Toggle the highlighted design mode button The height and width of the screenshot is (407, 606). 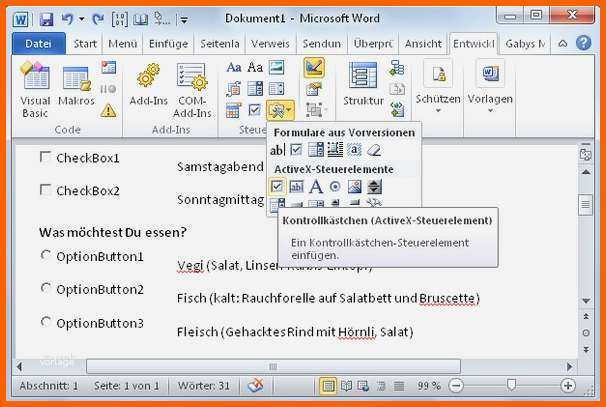point(314,67)
